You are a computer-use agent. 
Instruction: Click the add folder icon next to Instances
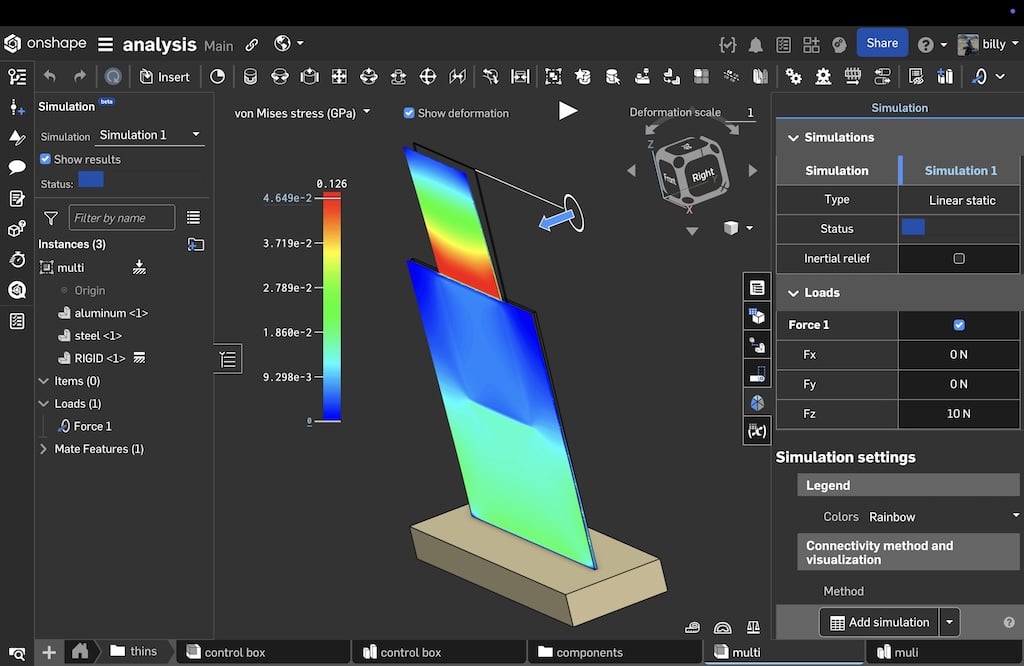[x=195, y=245]
